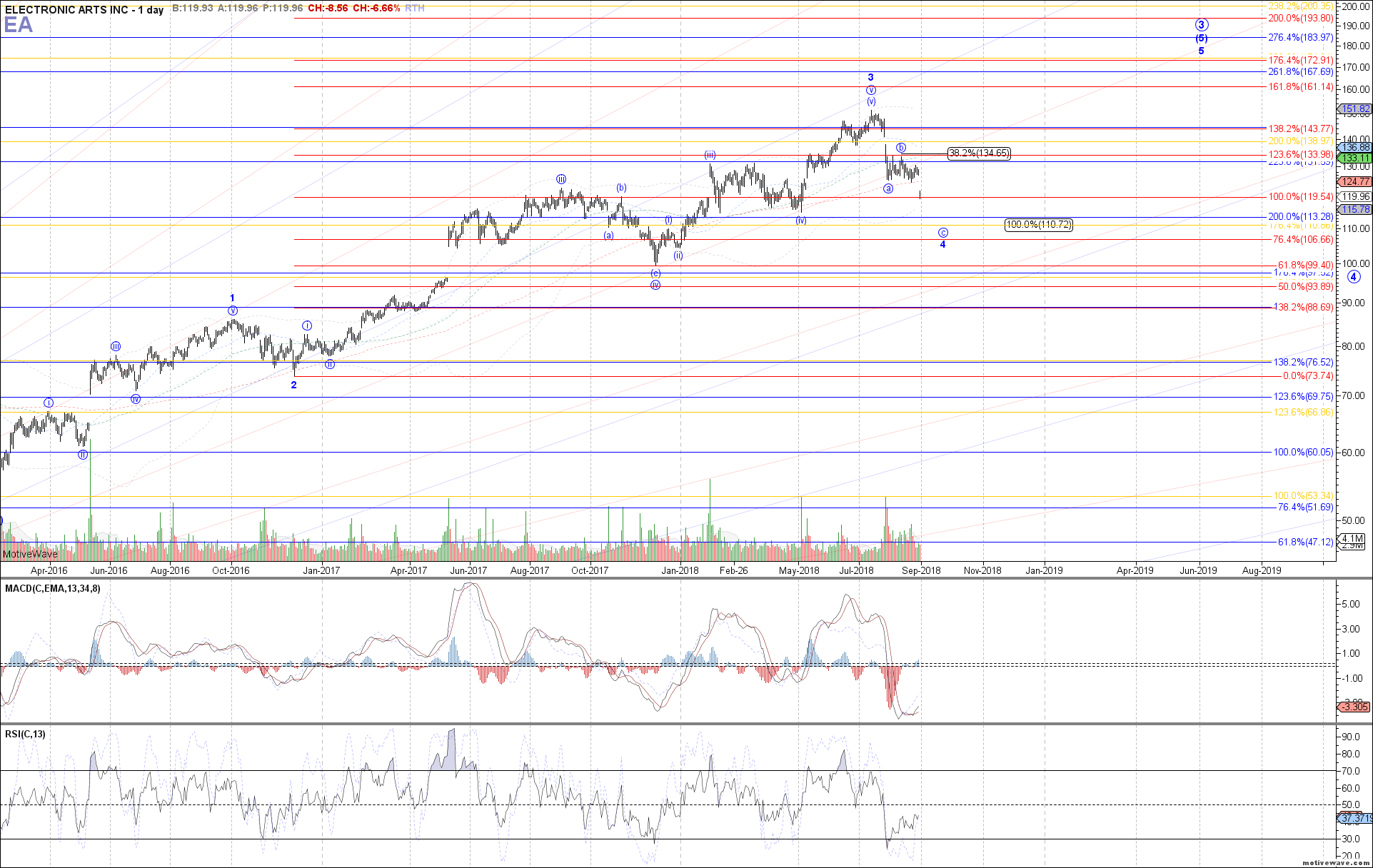Screen dimensions: 1373x868
Task: Select the circled c projected wave label
Action: (x=943, y=233)
